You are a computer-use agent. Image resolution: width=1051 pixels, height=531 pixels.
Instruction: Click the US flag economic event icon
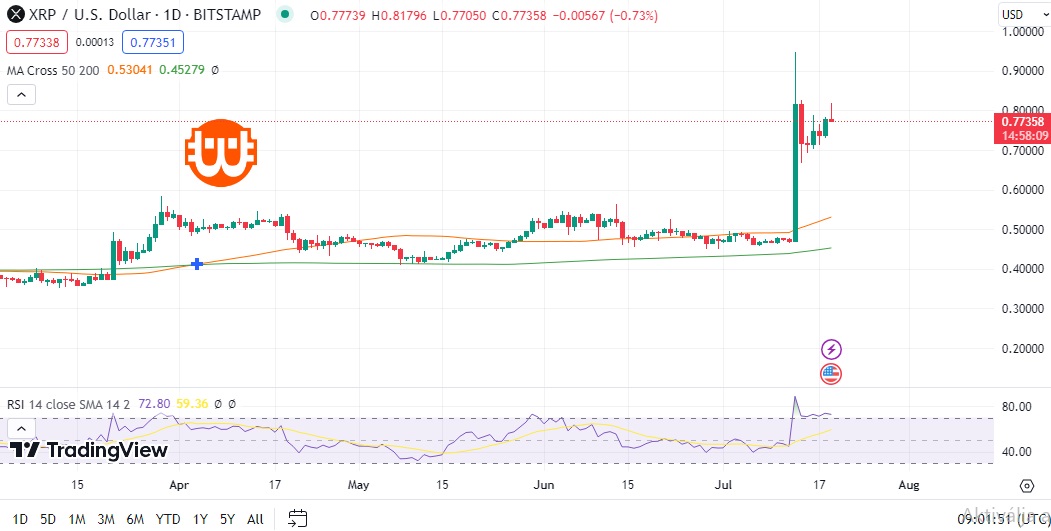(831, 374)
